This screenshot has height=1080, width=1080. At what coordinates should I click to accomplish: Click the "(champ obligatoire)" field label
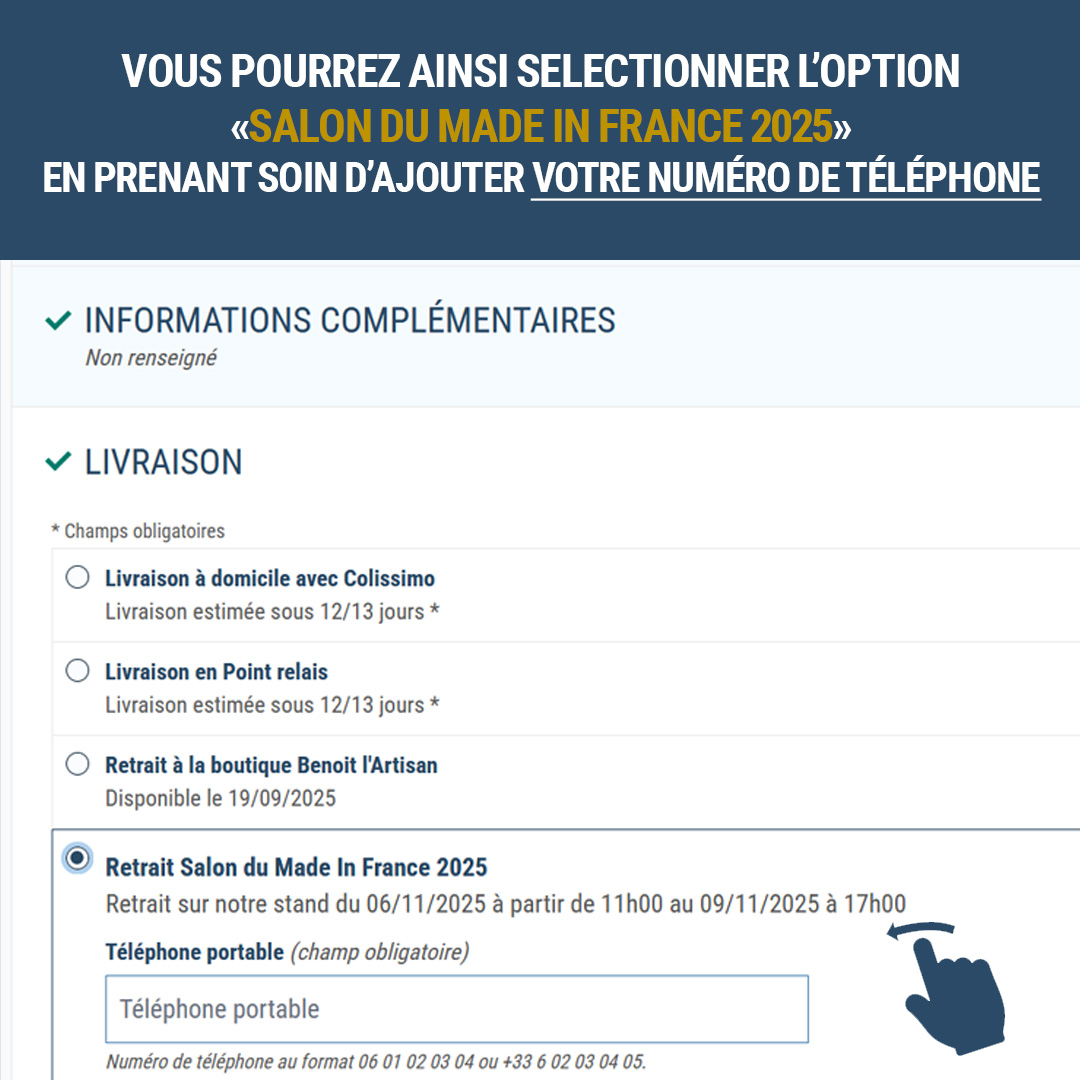coord(379,952)
